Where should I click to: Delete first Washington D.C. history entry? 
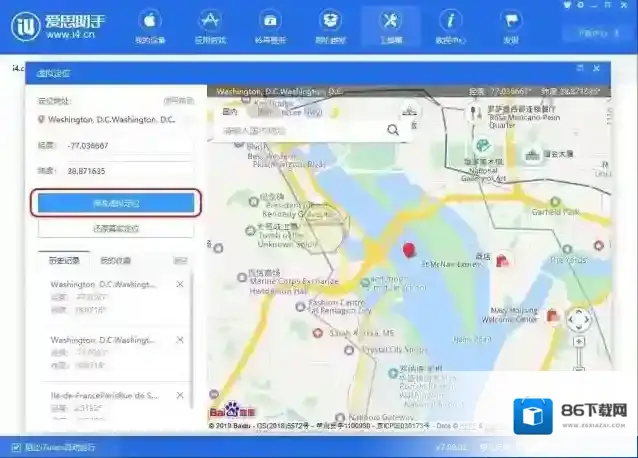click(x=180, y=285)
